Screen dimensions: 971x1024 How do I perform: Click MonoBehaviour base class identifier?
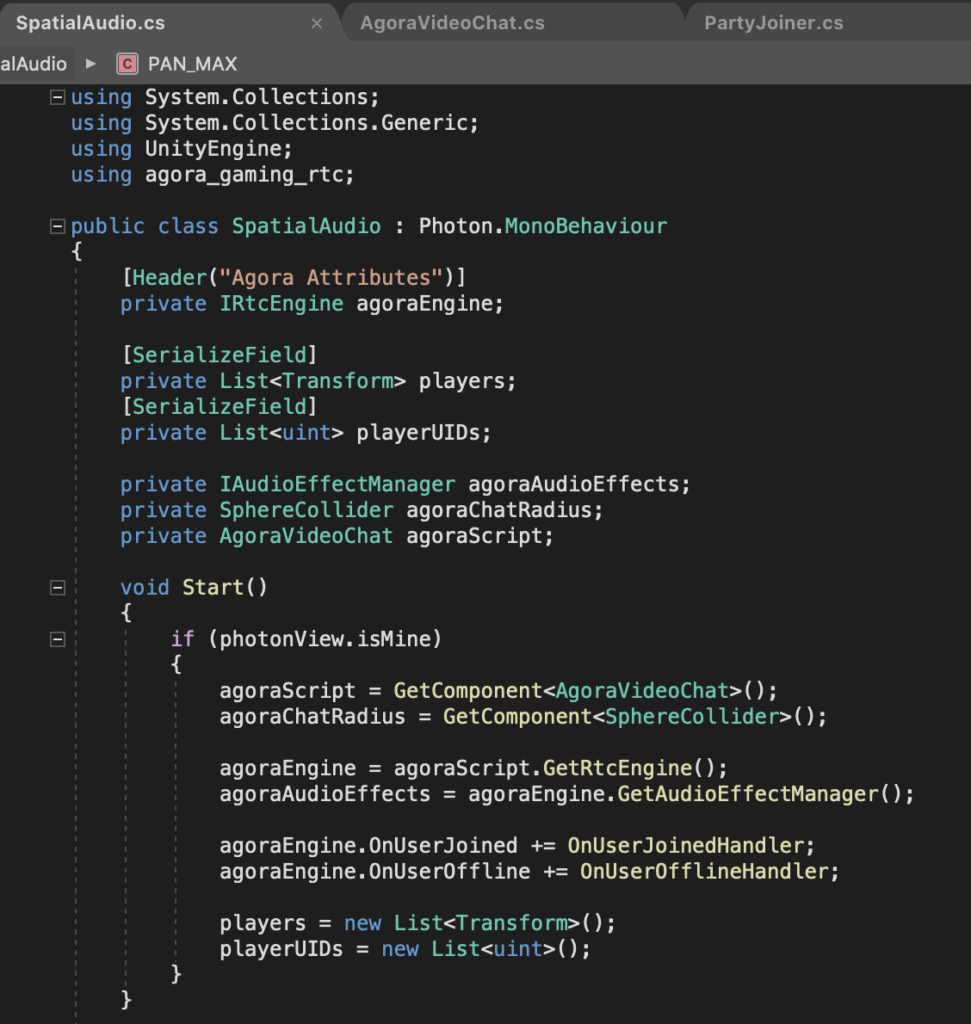pyautogui.click(x=586, y=226)
